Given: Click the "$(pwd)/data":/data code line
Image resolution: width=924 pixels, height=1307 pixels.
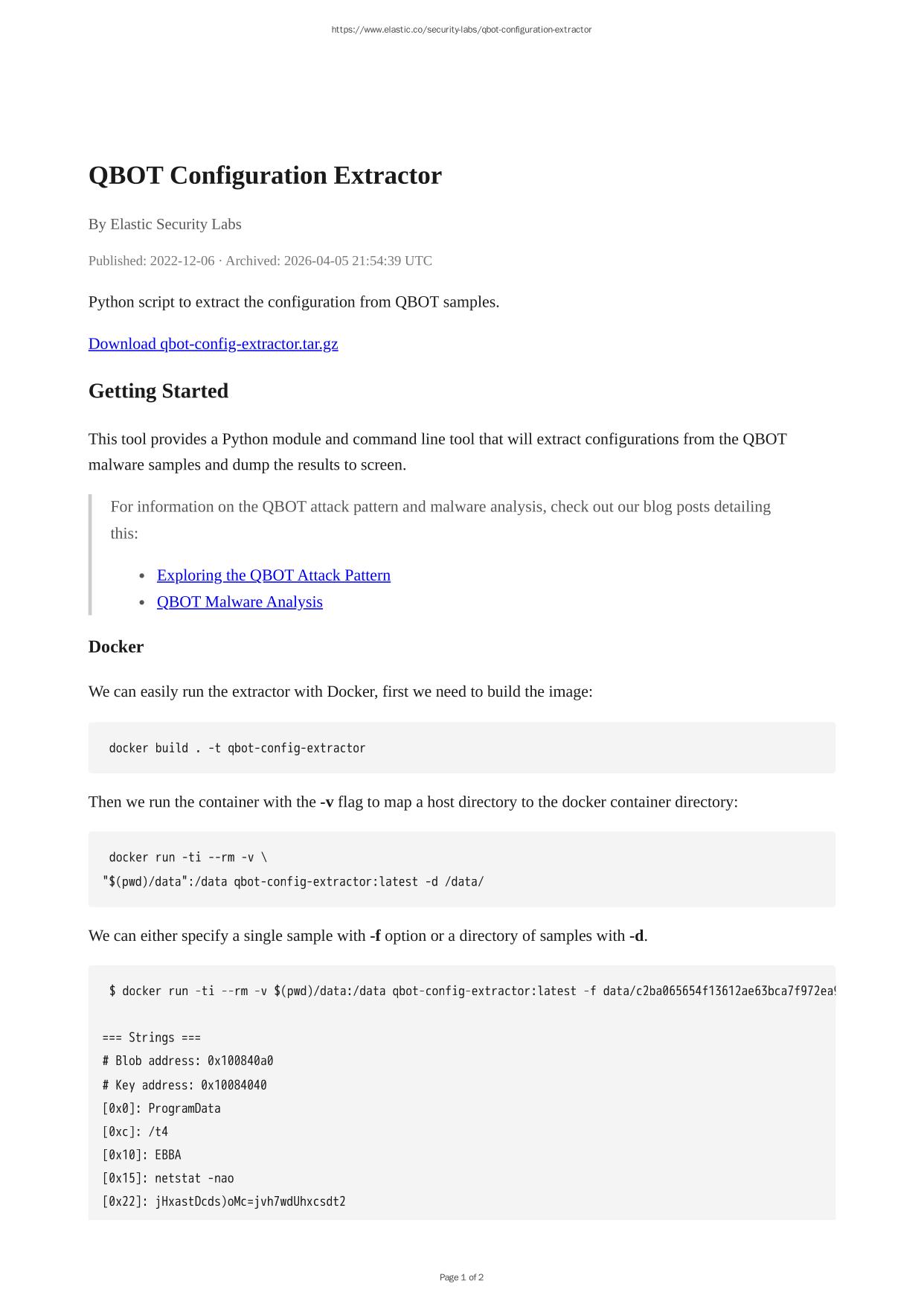Looking at the screenshot, I should click(293, 882).
